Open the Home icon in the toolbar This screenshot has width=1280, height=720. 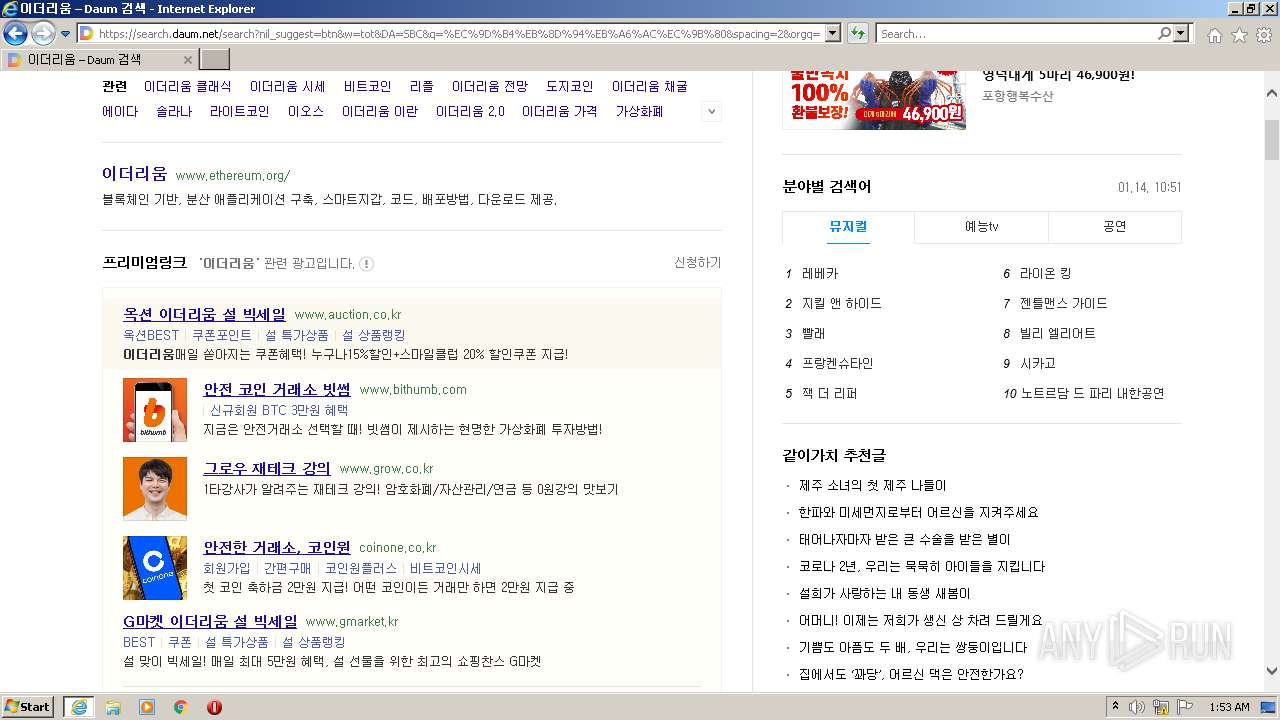[1214, 34]
